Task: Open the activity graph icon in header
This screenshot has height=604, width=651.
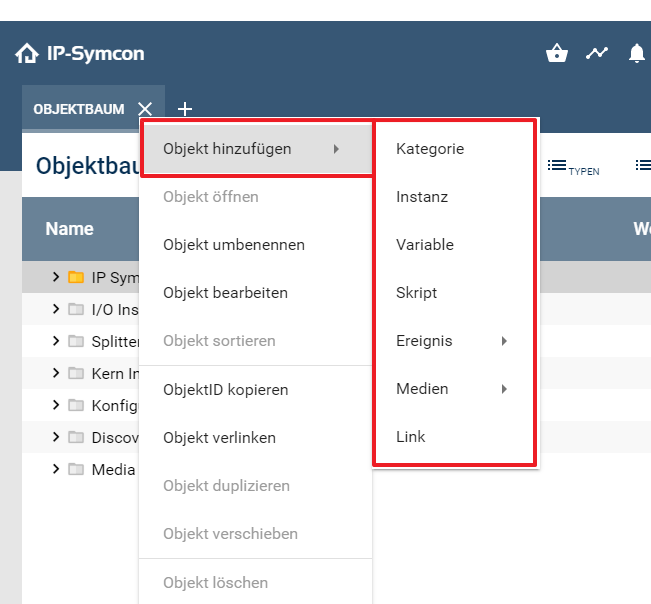Action: click(597, 53)
